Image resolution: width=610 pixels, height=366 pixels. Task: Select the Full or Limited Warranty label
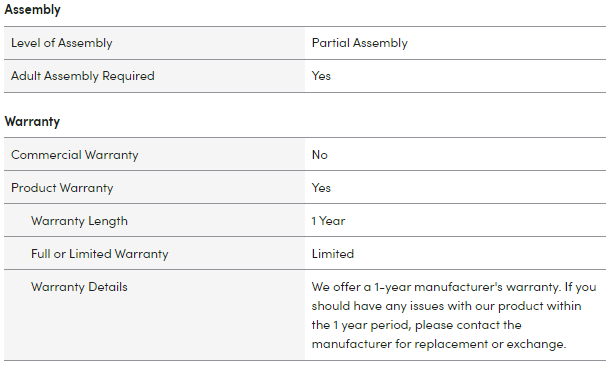point(100,254)
